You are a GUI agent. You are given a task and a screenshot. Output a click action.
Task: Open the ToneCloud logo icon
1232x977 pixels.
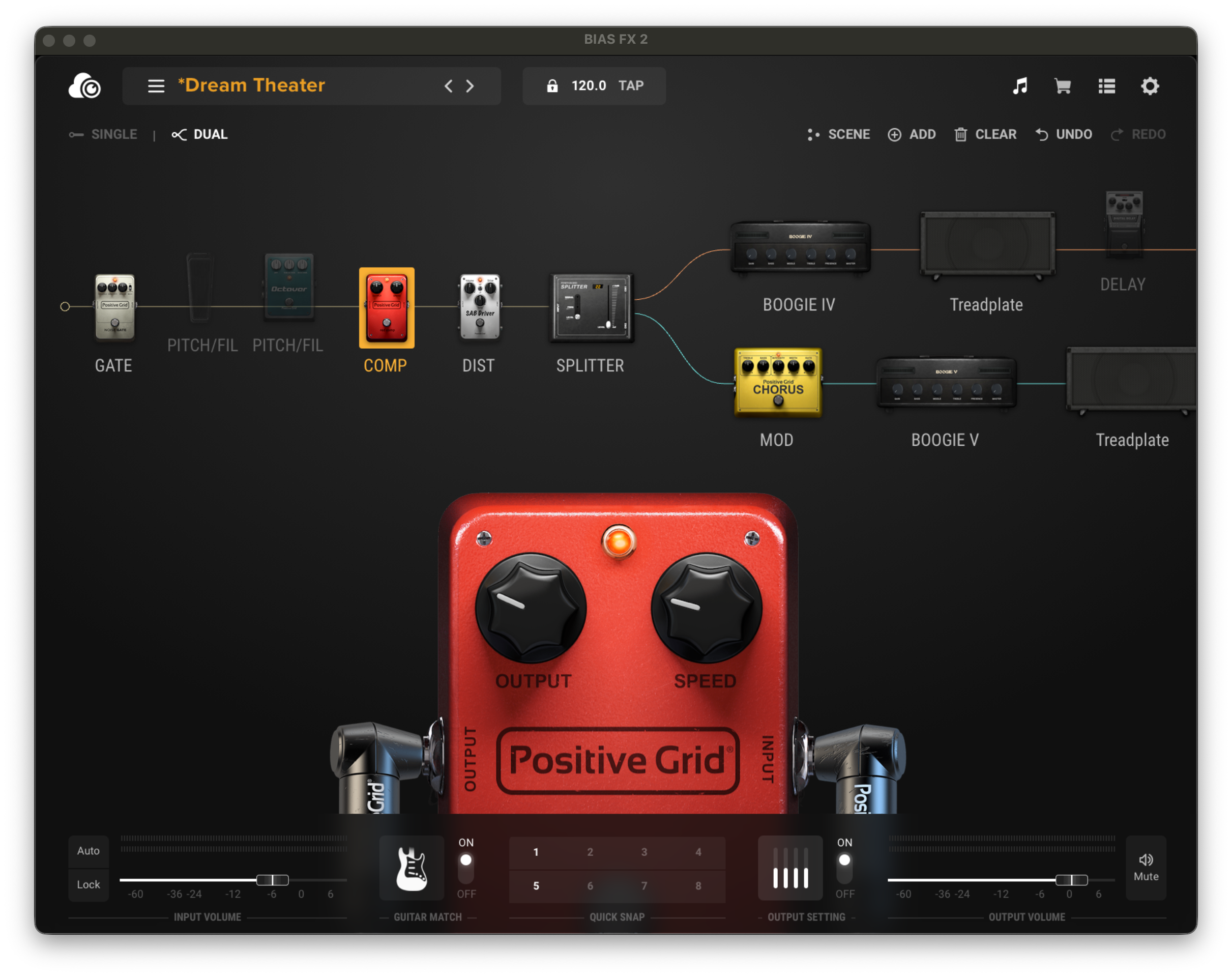click(x=84, y=86)
